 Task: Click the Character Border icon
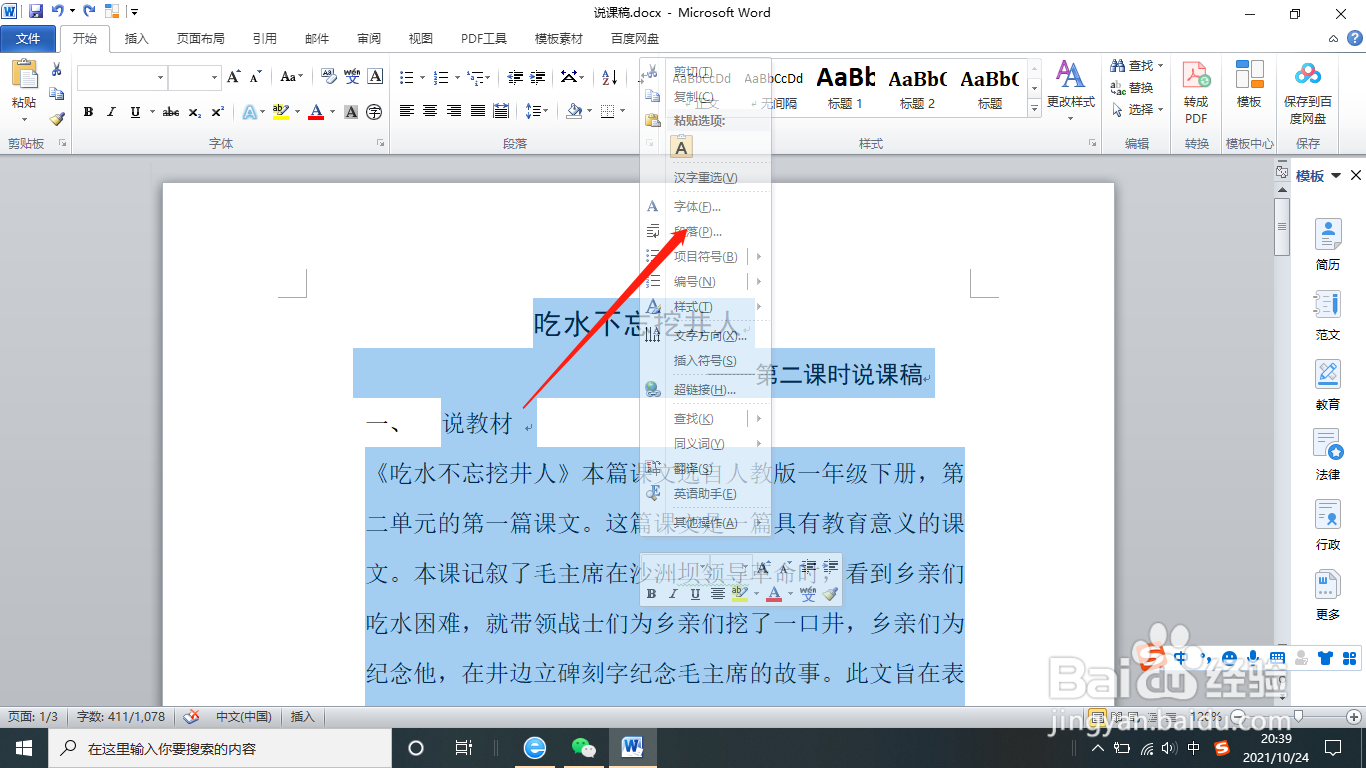(375, 77)
